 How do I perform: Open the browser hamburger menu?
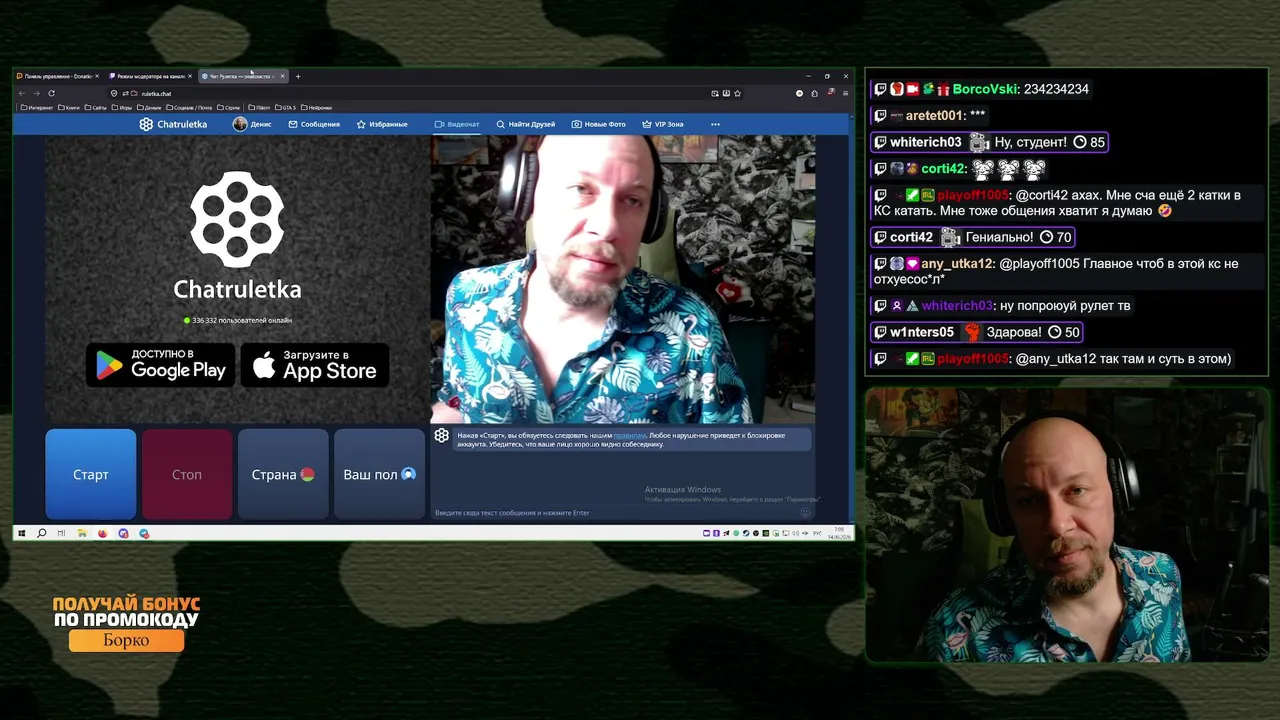845,93
